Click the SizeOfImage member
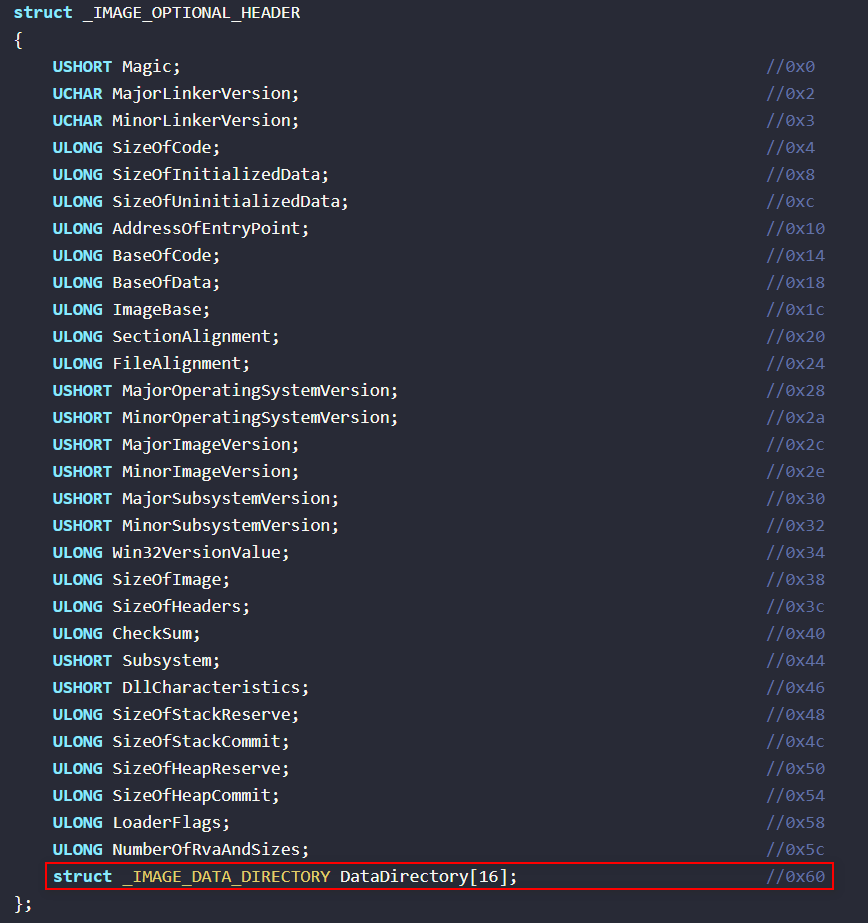The height and width of the screenshot is (923, 868). click(171, 580)
